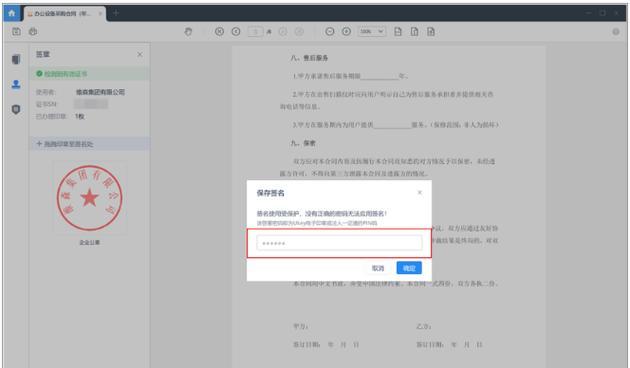Click the 乙方 signature line in document
630x368 pixels.
[423, 326]
